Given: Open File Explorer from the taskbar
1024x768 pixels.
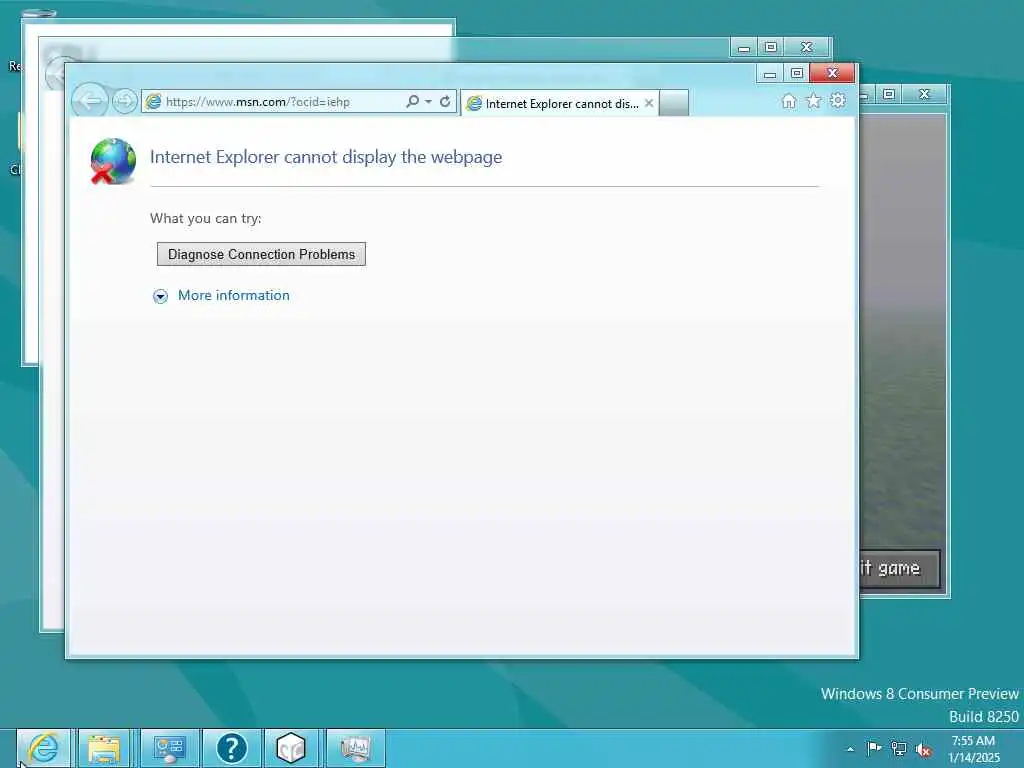Looking at the screenshot, I should (x=104, y=748).
